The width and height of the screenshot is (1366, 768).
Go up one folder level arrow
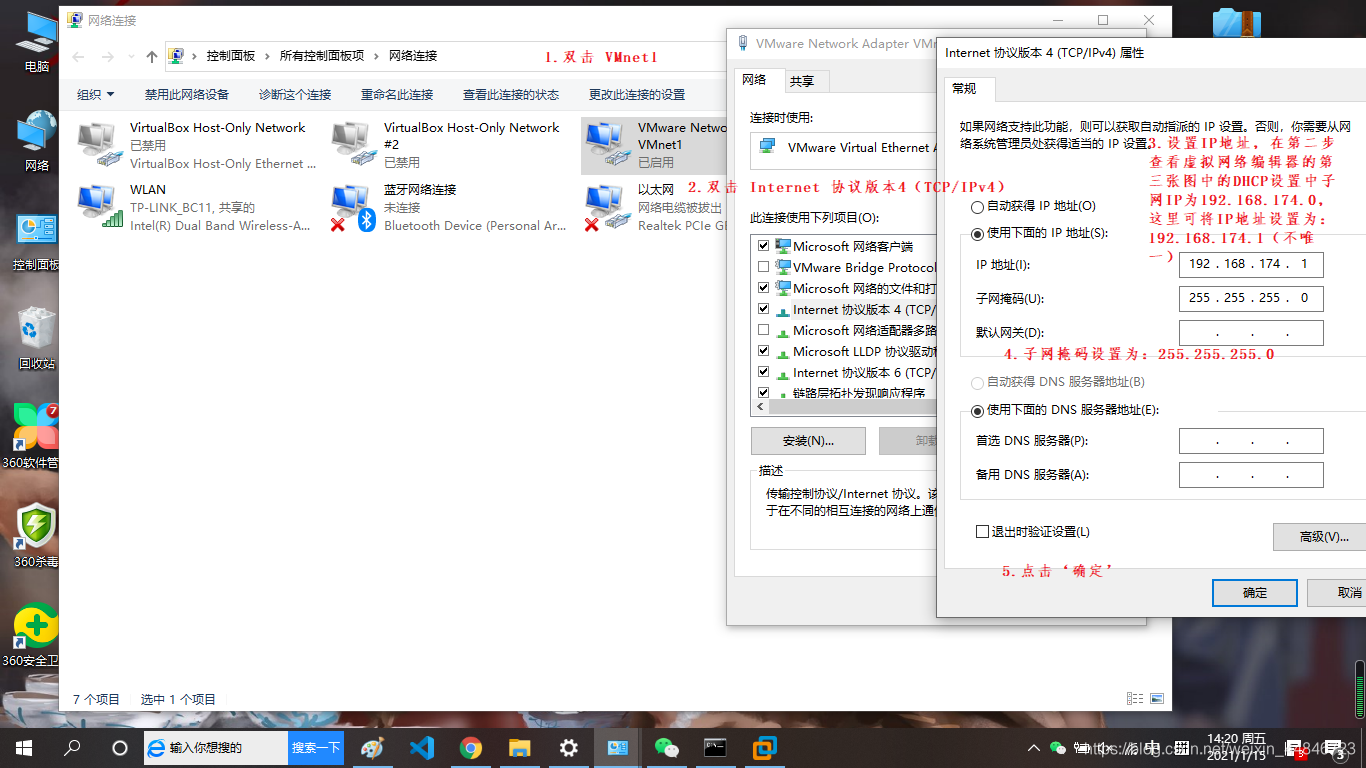[152, 56]
